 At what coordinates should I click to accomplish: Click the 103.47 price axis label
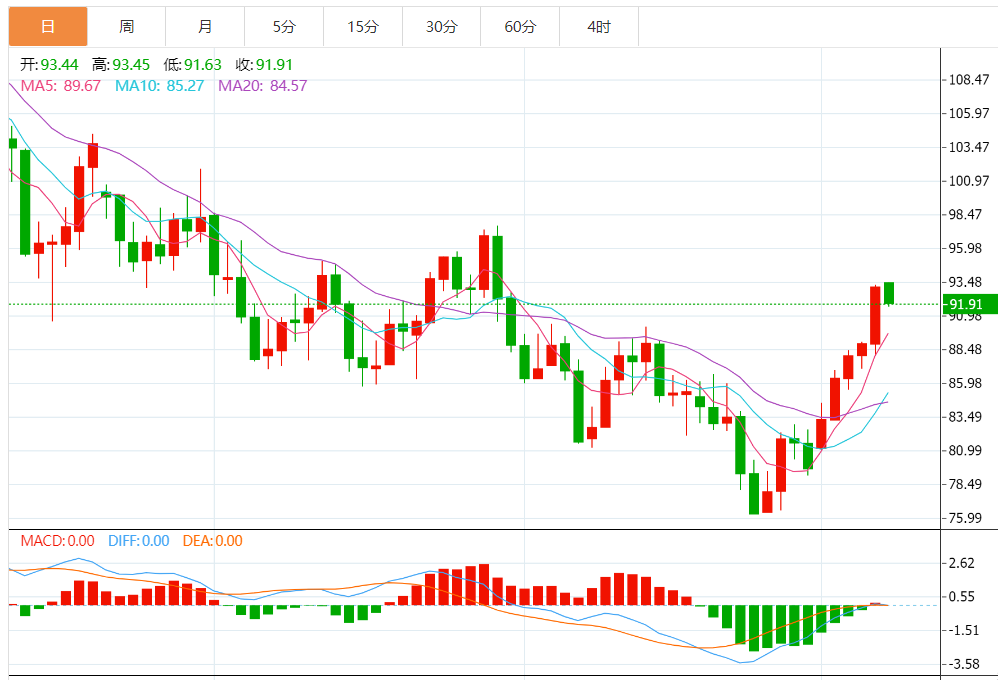(x=969, y=147)
